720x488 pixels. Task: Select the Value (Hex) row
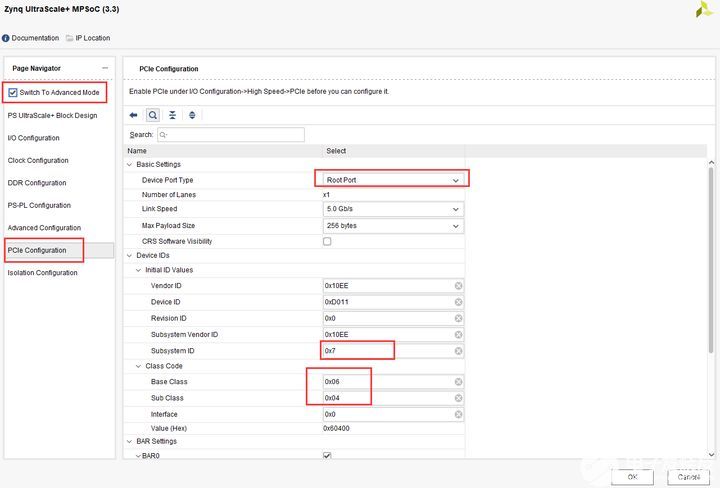294,428
